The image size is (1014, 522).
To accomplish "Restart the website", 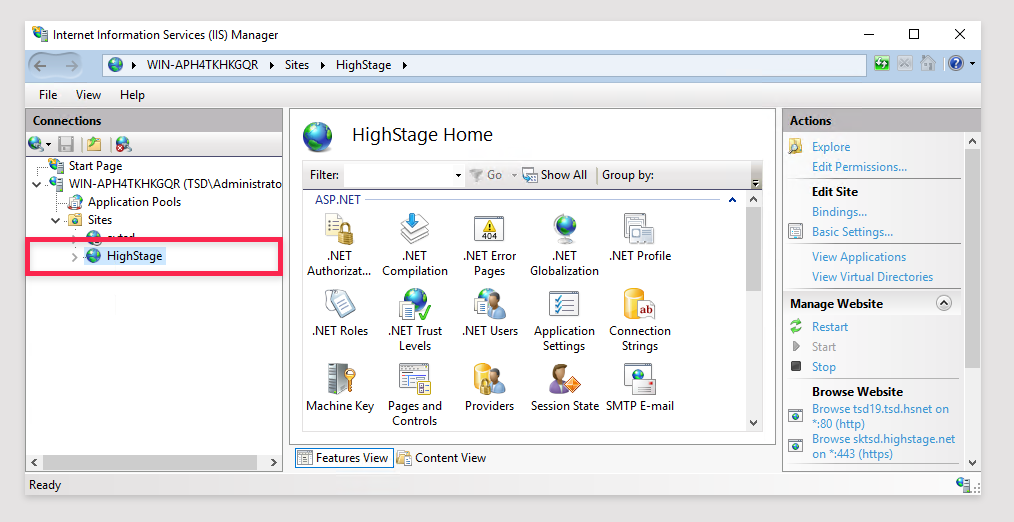I will pos(830,327).
